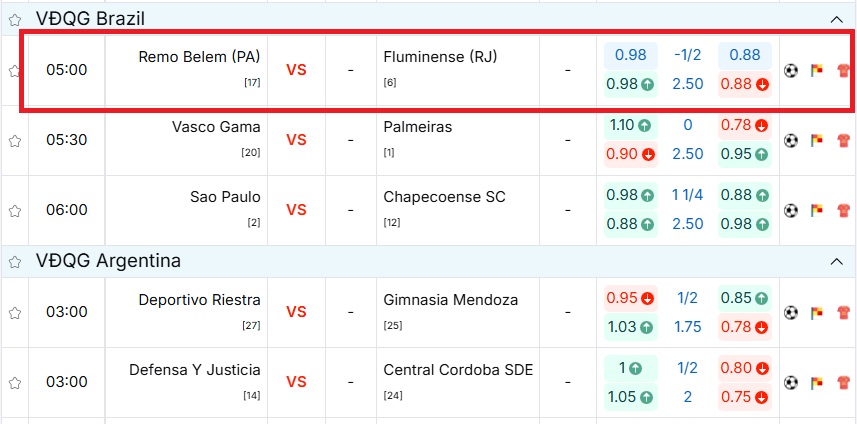
Task: Click the corner flag icon for Vasco Gama match
Action: pos(816,141)
